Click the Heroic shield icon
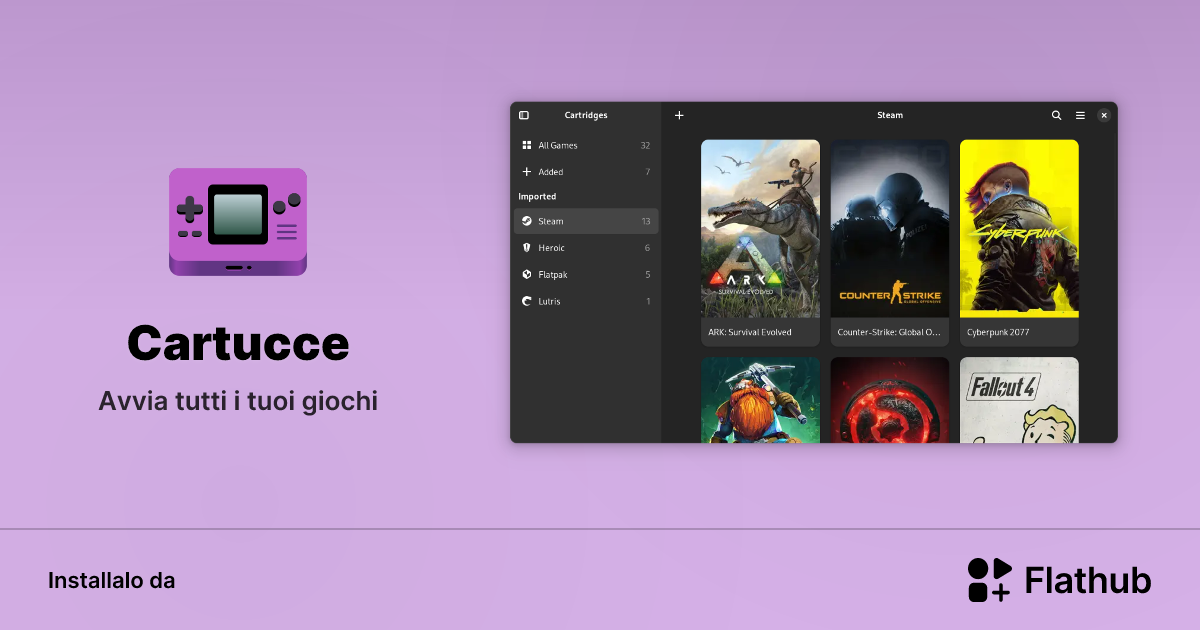The height and width of the screenshot is (630, 1200). point(529,247)
